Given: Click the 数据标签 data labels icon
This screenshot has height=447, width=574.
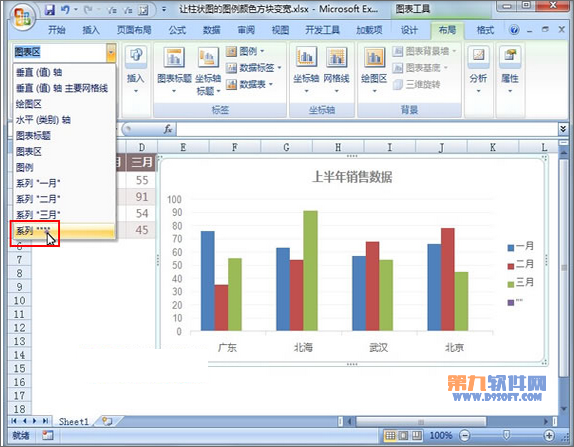Looking at the screenshot, I should (x=231, y=68).
